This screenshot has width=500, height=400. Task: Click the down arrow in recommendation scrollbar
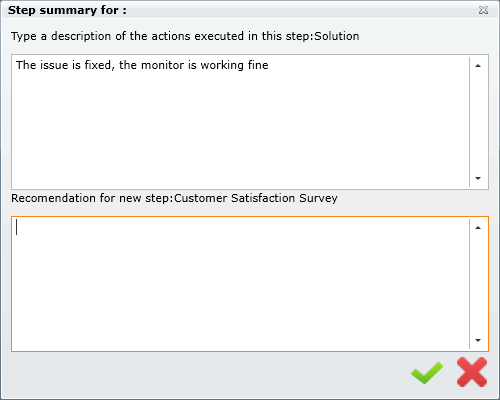[x=478, y=340]
